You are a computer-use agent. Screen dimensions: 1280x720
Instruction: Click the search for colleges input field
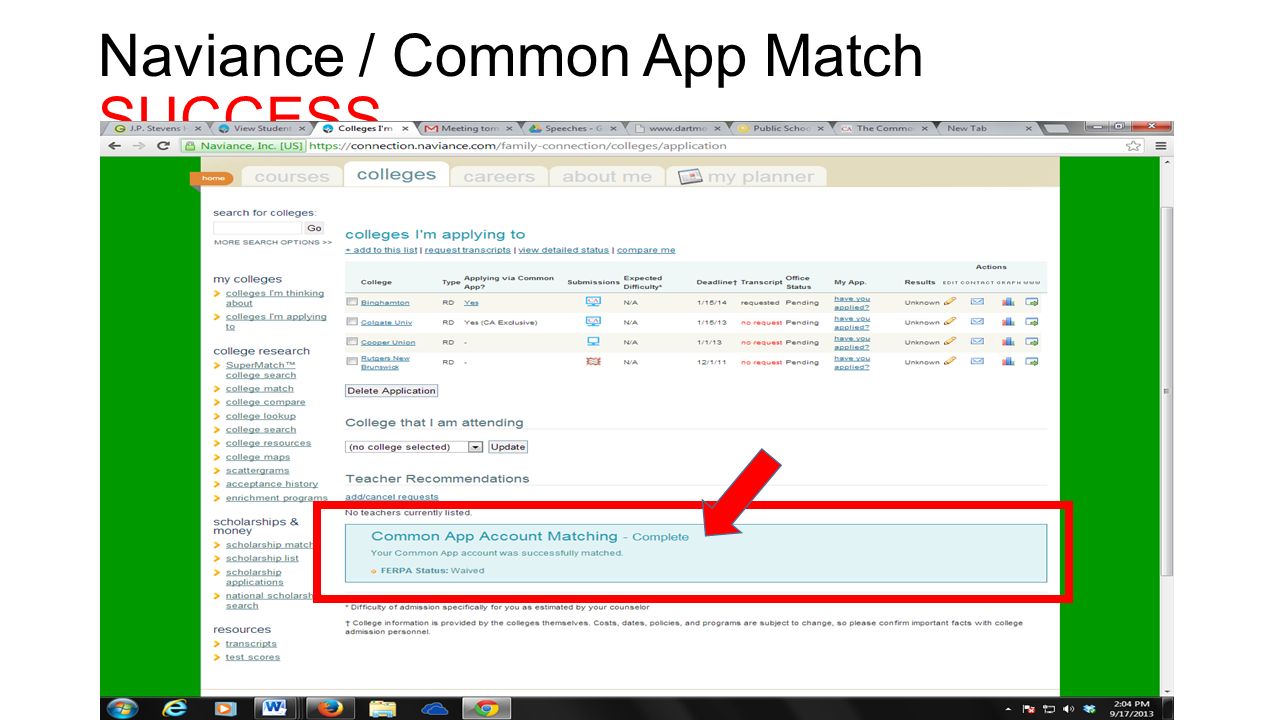coord(257,228)
